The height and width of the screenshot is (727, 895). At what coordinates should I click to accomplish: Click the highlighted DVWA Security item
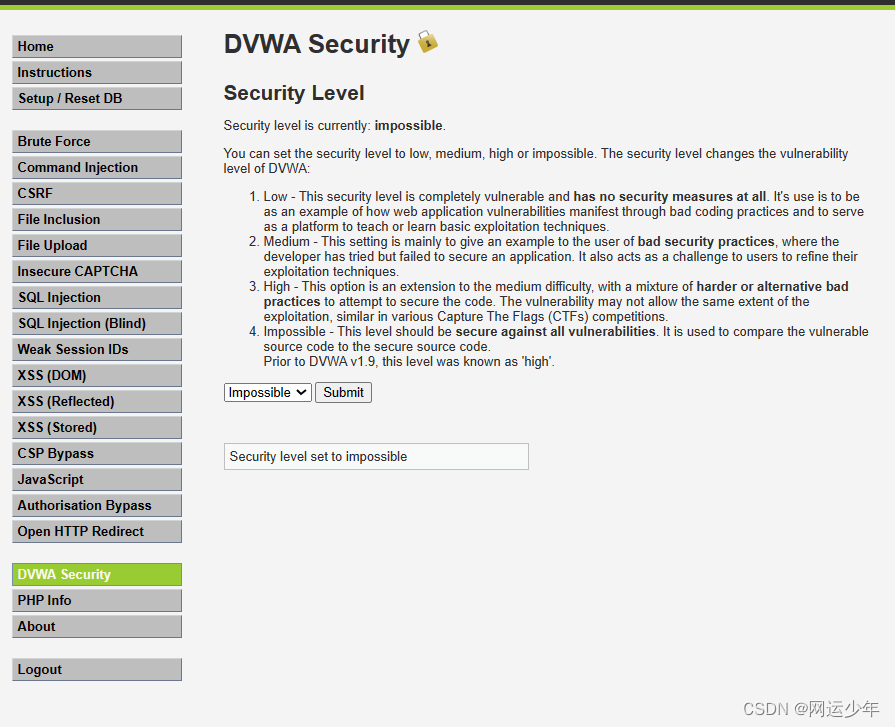[96, 574]
